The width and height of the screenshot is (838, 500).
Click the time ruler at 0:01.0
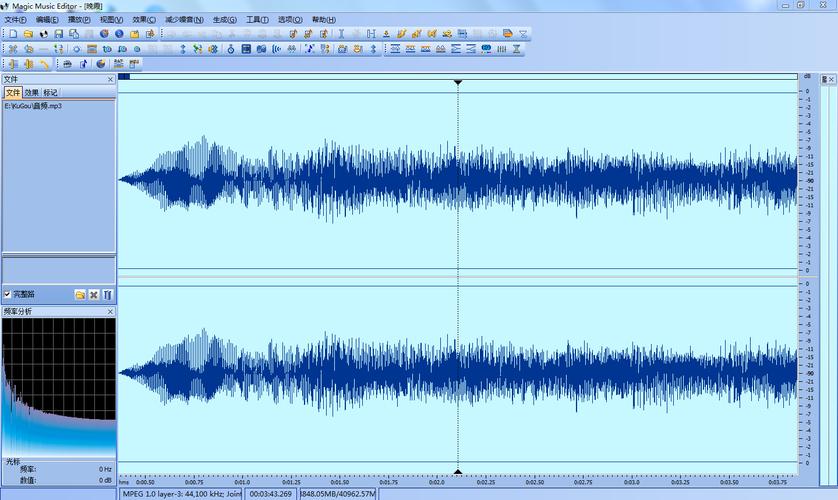[242, 482]
